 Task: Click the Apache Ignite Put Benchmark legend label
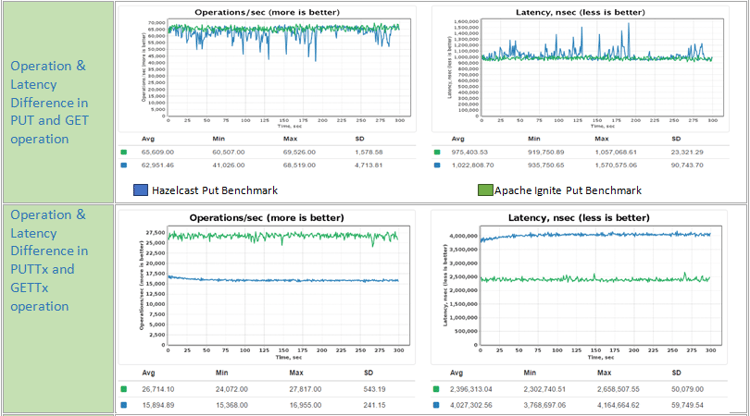(568, 190)
